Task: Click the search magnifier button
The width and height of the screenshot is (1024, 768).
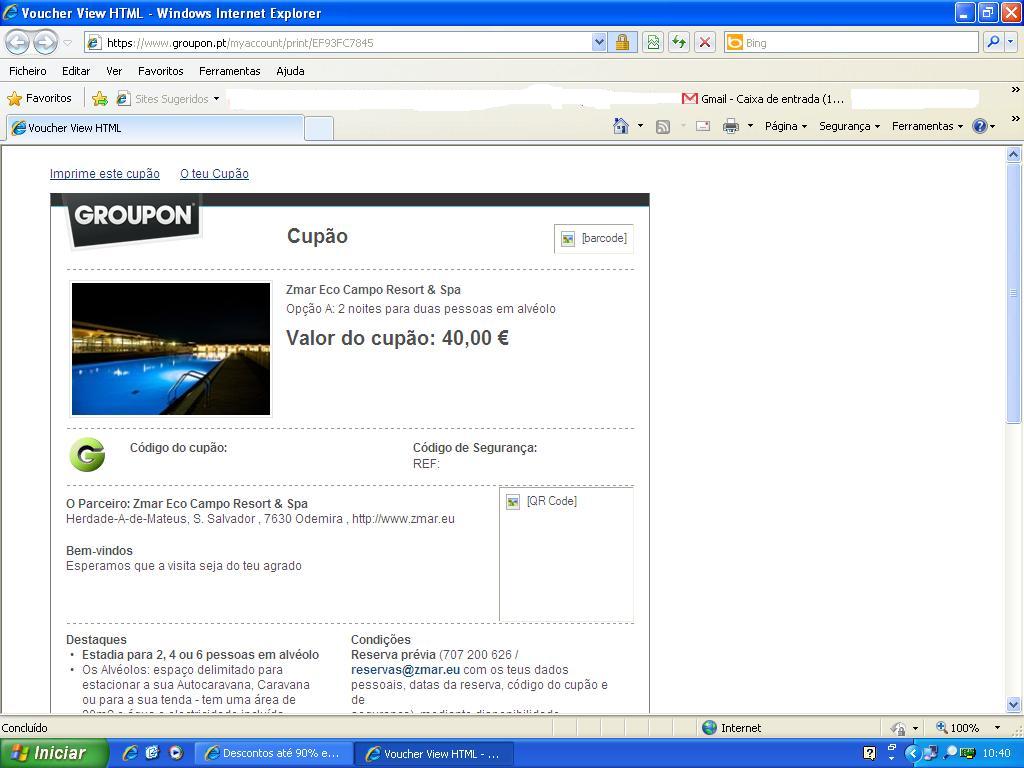Action: tap(993, 43)
